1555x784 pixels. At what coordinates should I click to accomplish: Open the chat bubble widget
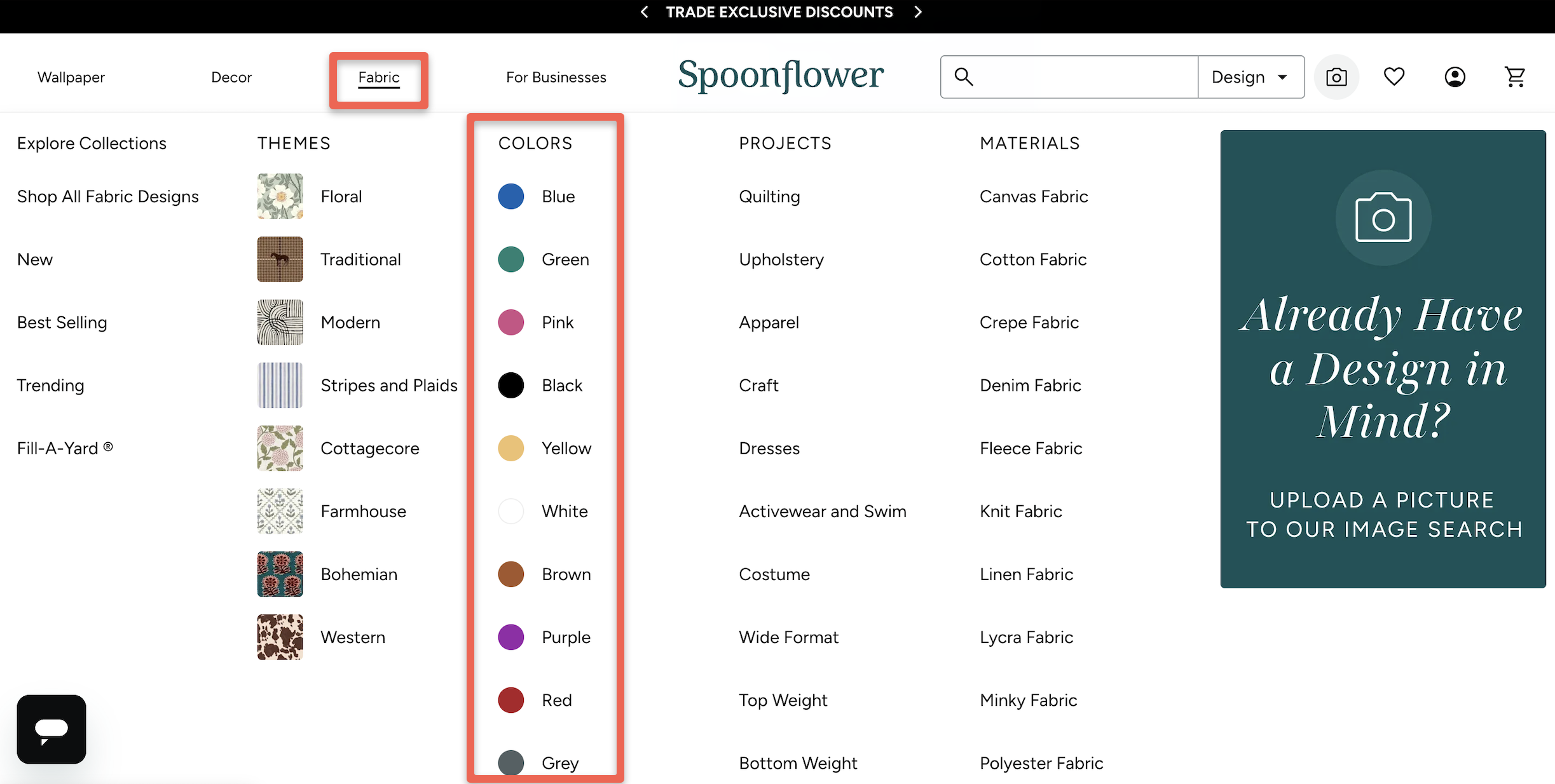pos(51,729)
